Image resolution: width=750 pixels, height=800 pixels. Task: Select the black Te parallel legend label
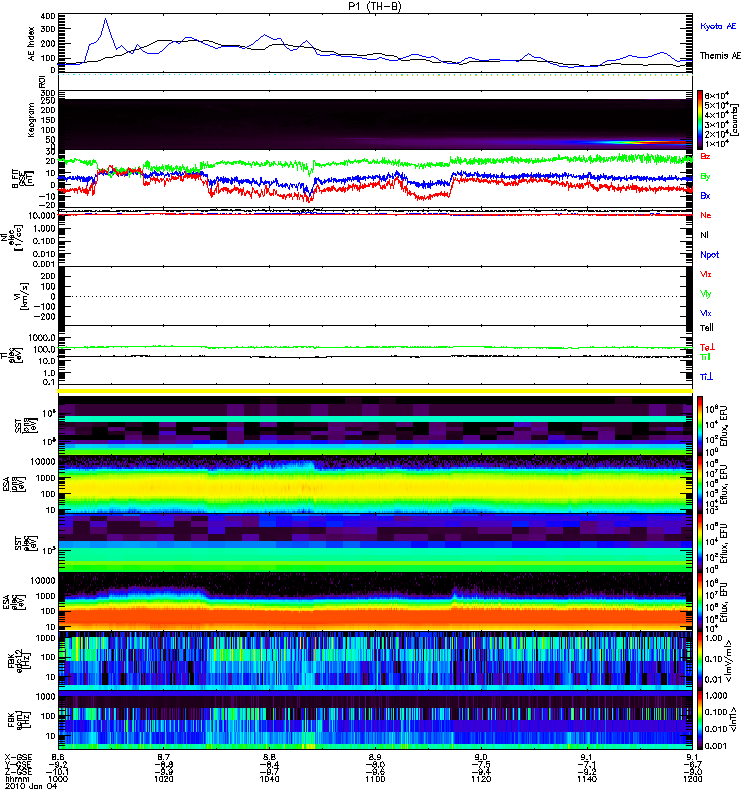pos(706,328)
